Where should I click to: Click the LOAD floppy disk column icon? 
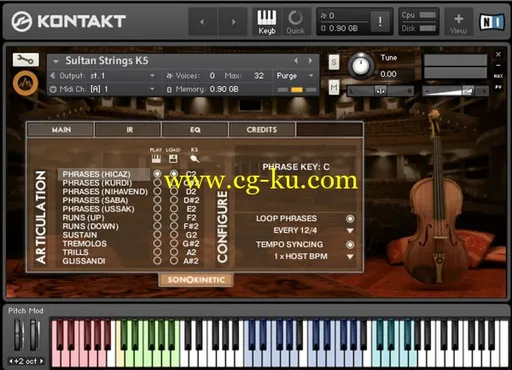[173, 159]
